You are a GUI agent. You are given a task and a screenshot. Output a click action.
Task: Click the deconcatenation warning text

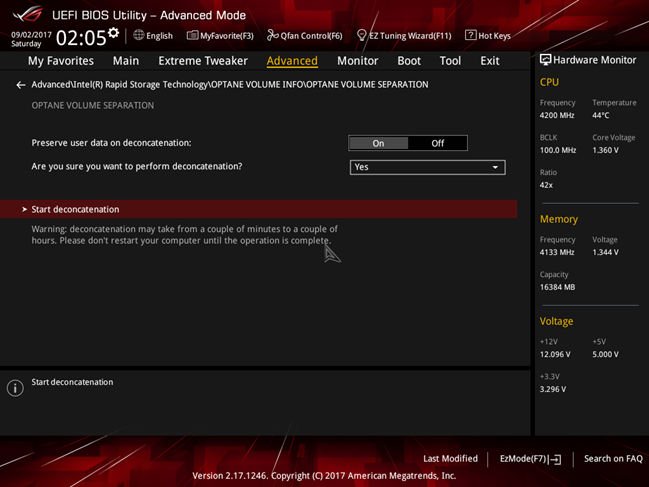pos(185,235)
